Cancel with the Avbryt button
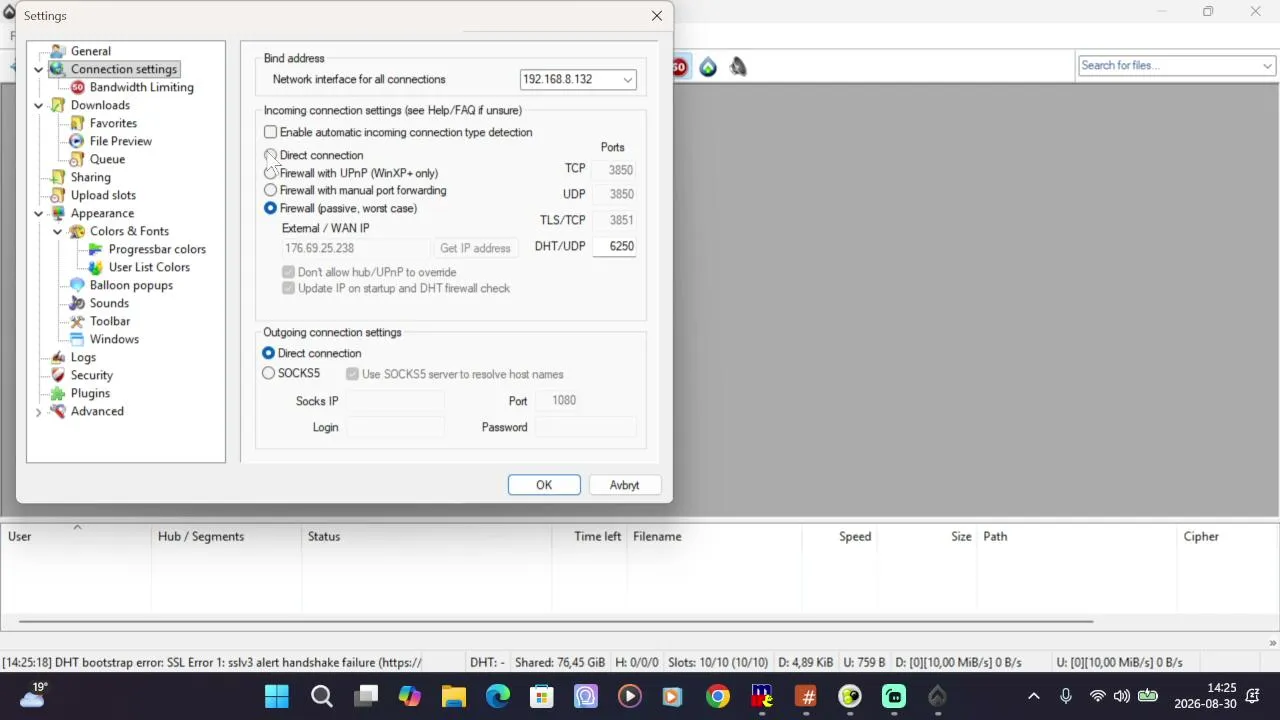Image resolution: width=1280 pixels, height=720 pixels. (x=624, y=485)
